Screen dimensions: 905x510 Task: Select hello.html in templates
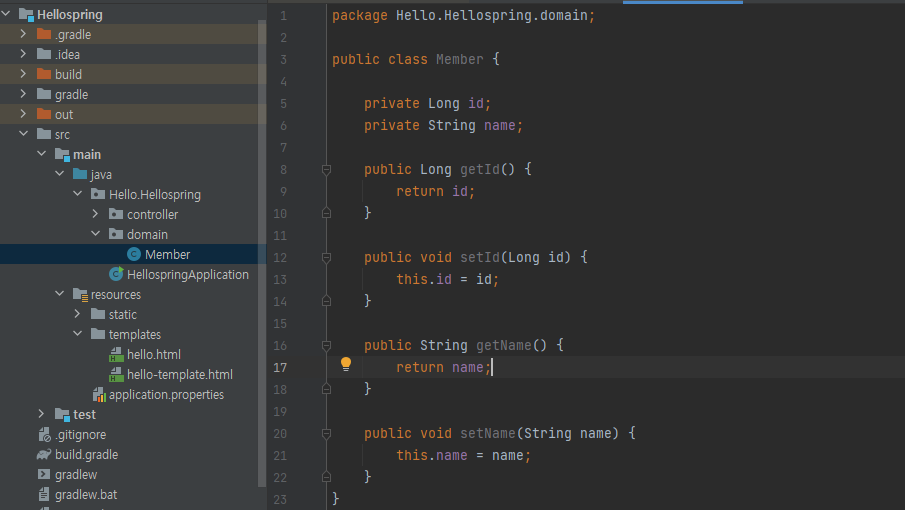(x=154, y=354)
